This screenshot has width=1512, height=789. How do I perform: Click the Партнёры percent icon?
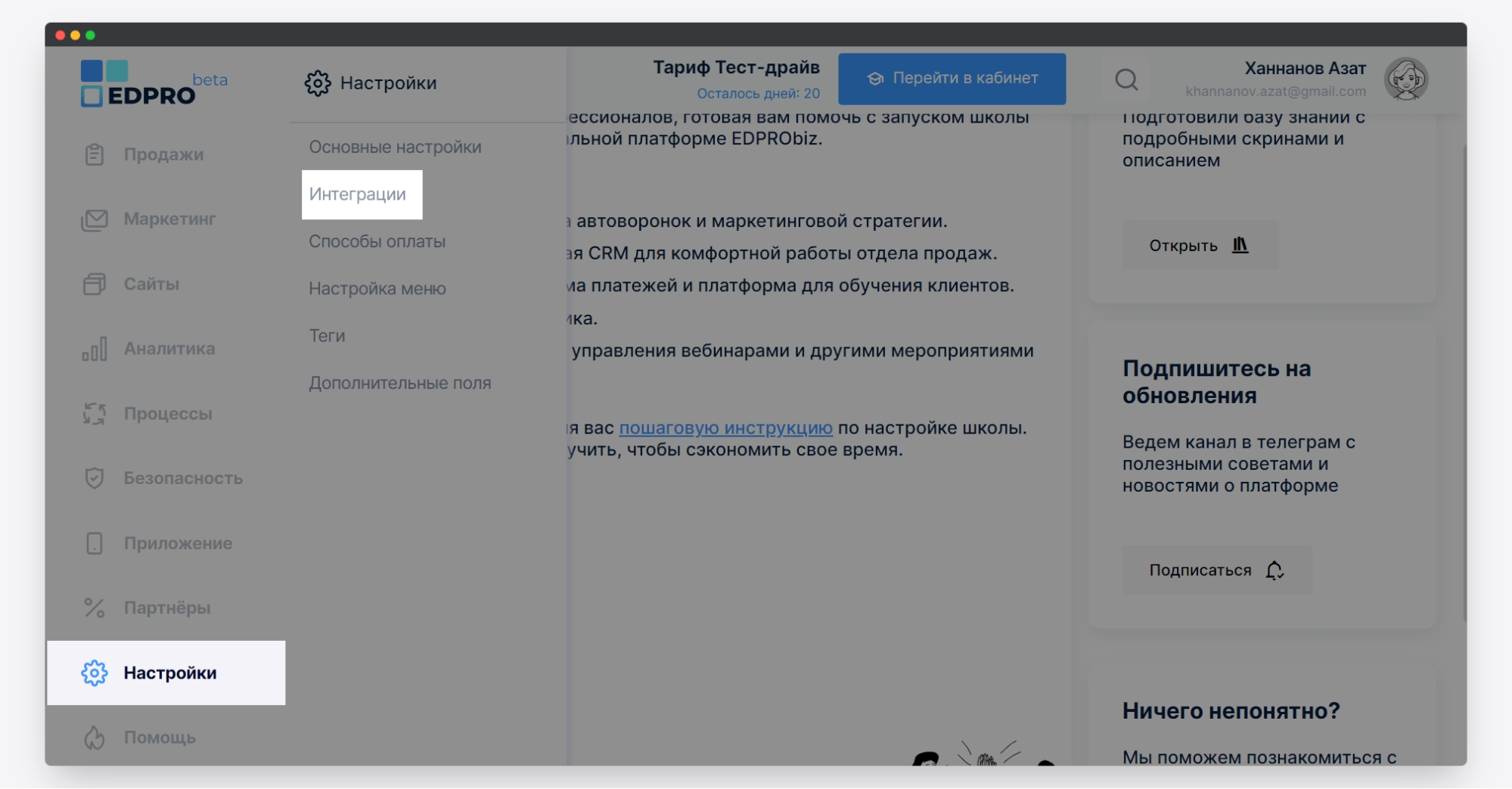tap(94, 608)
